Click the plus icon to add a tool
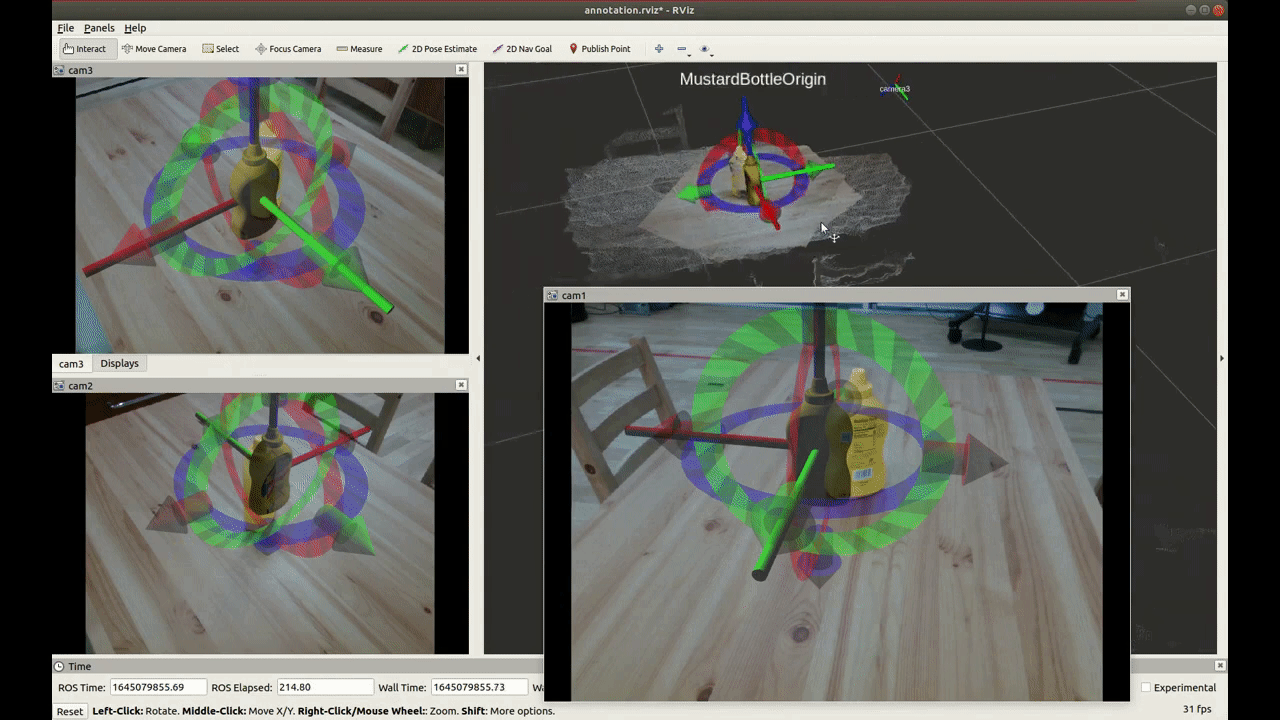This screenshot has height=720, width=1280. (659, 48)
